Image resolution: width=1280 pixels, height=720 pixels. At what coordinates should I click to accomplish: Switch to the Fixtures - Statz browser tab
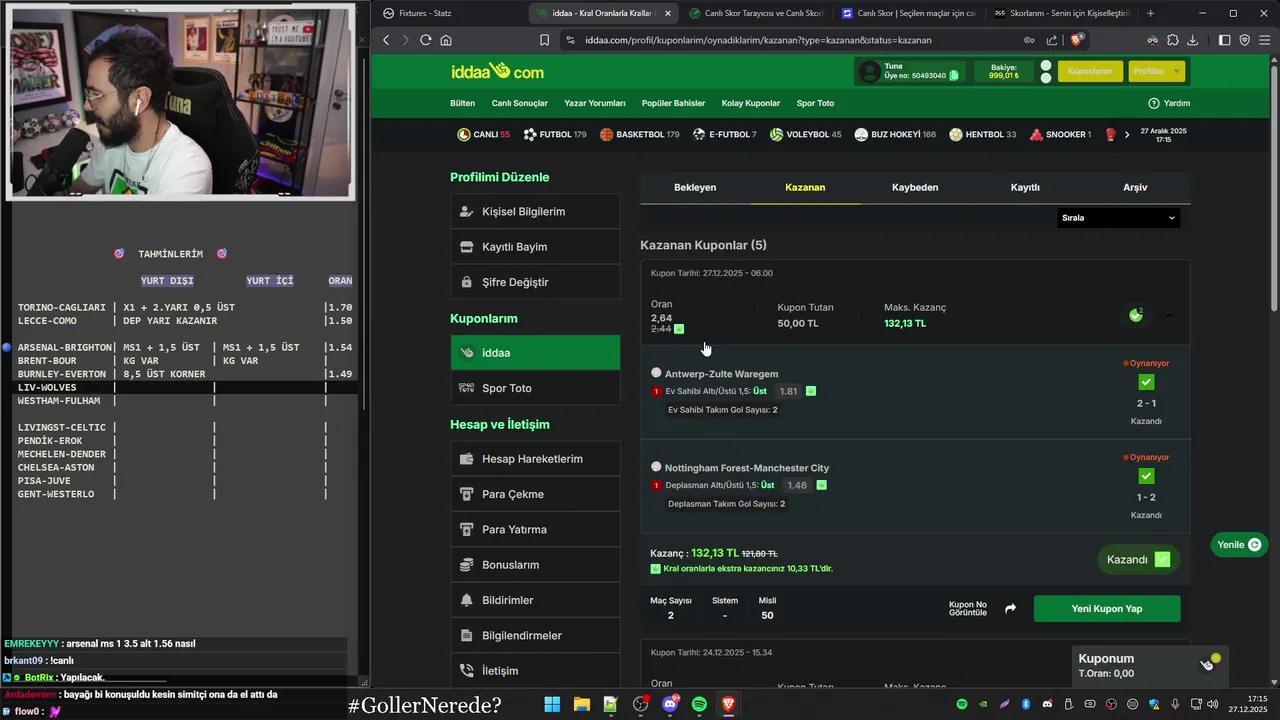pyautogui.click(x=450, y=13)
